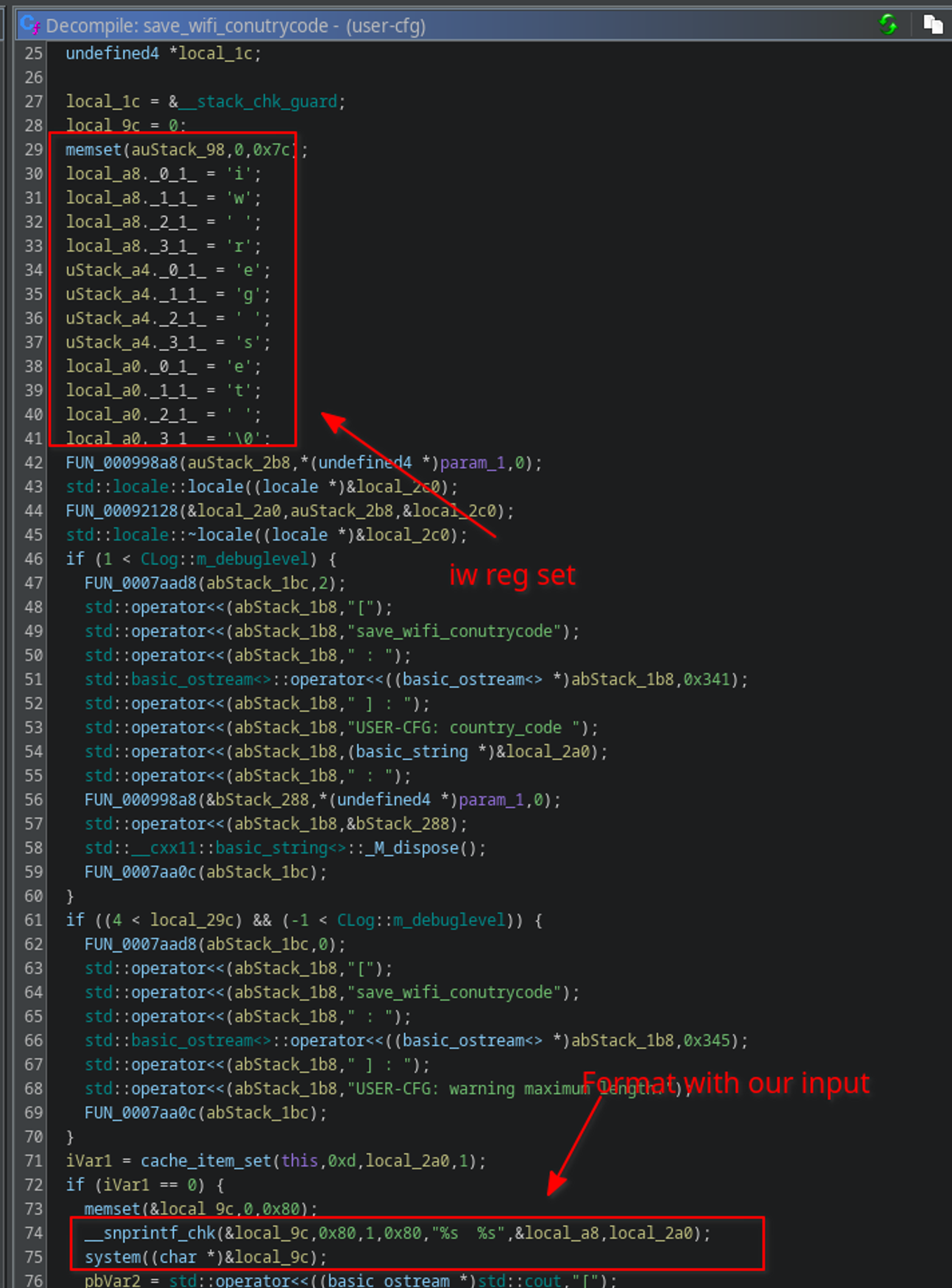
Task: Click the memset call on line 29
Action: pos(93,150)
